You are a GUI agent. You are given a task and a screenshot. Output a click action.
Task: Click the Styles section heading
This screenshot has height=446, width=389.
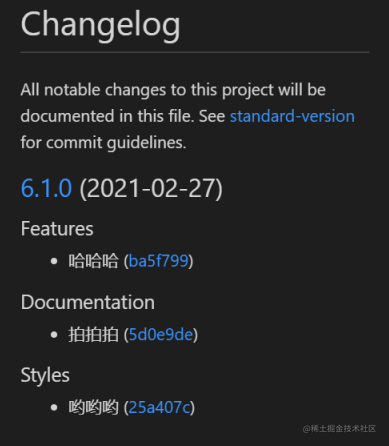click(45, 375)
